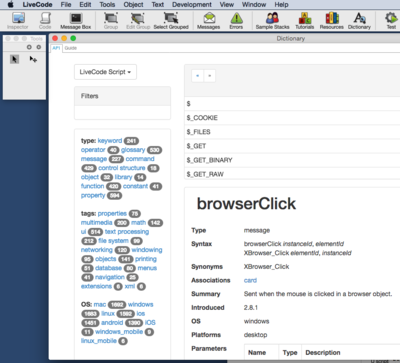Go to the next dictionary entry arrow

210,76
